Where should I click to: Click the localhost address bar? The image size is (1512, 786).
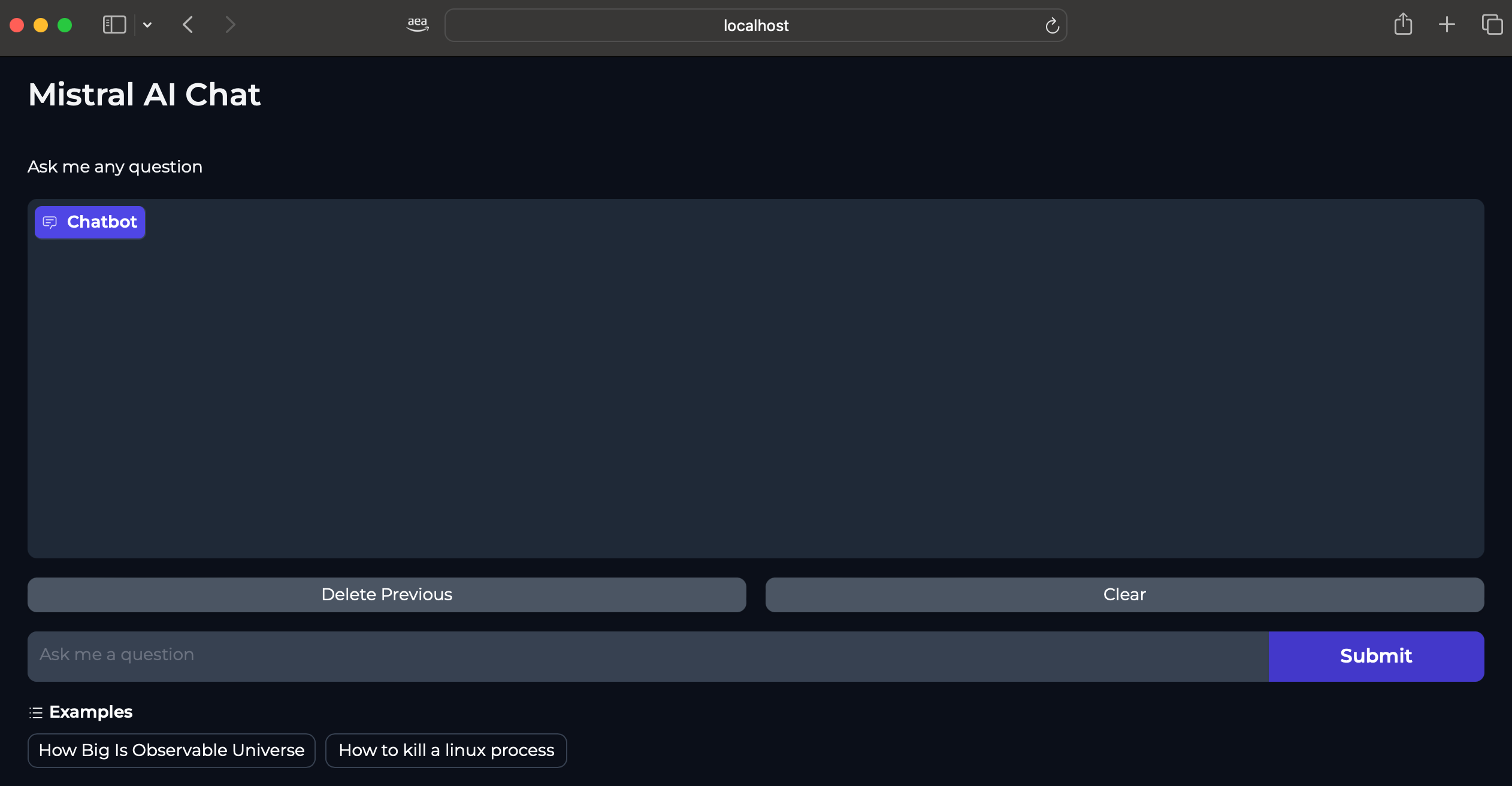point(755,26)
